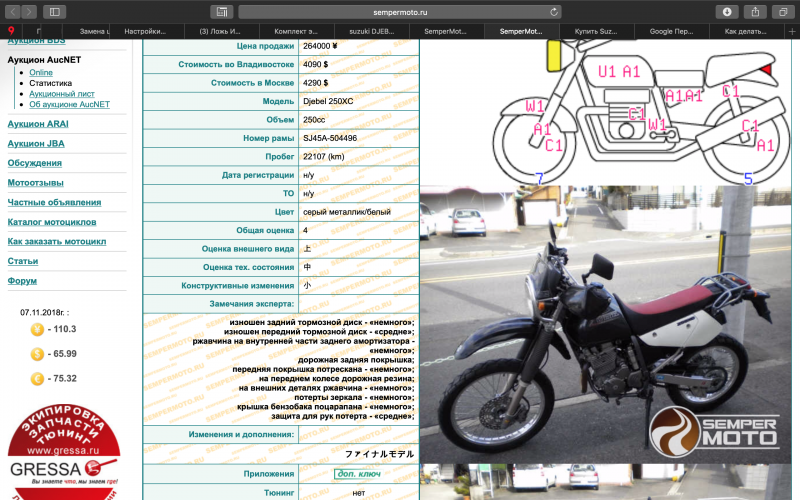This screenshot has width=800, height=500.
Task: Click the frame number 'SJ45A-504496'
Action: pos(330,138)
